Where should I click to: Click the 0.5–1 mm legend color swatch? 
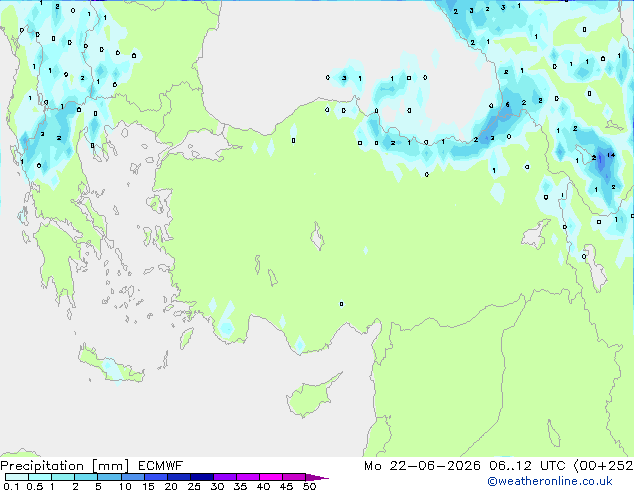40,477
